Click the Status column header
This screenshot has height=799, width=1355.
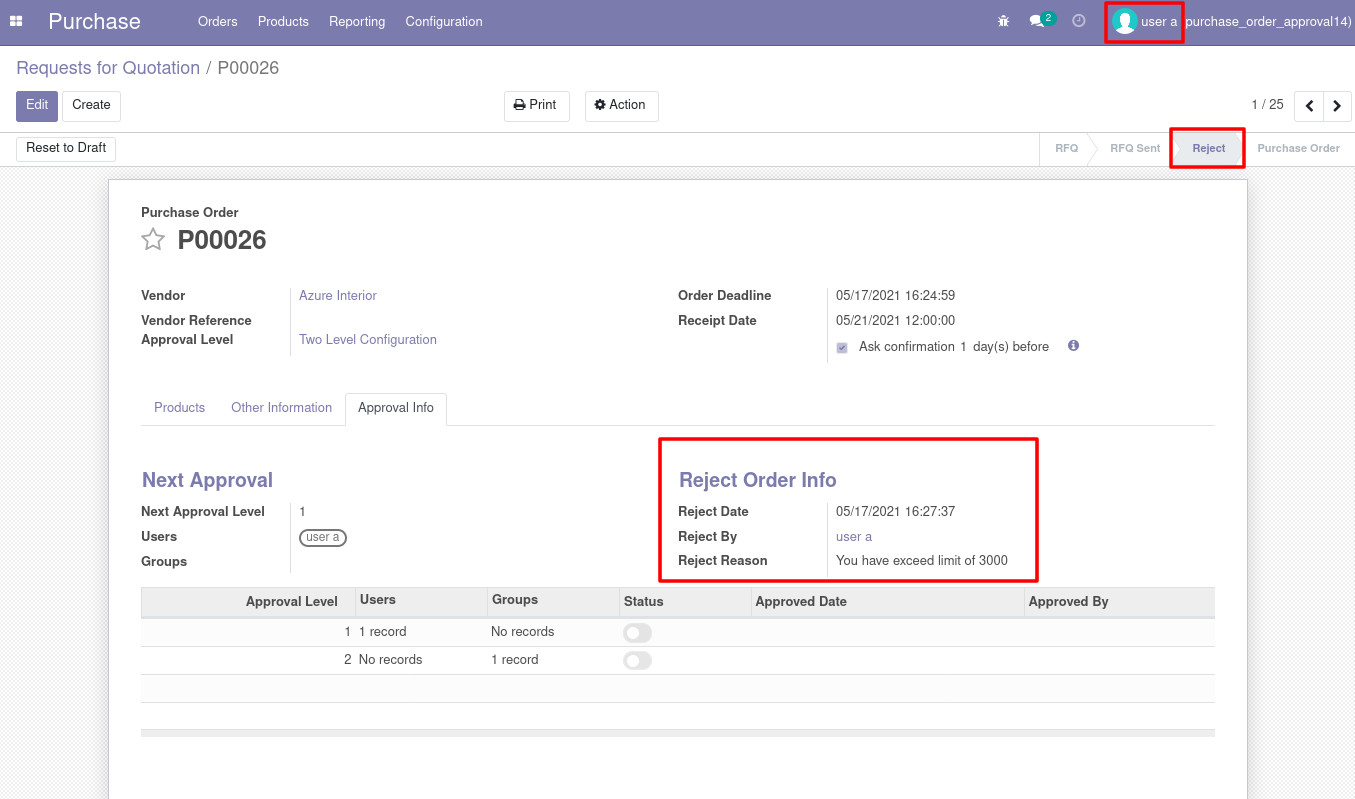[685, 602]
